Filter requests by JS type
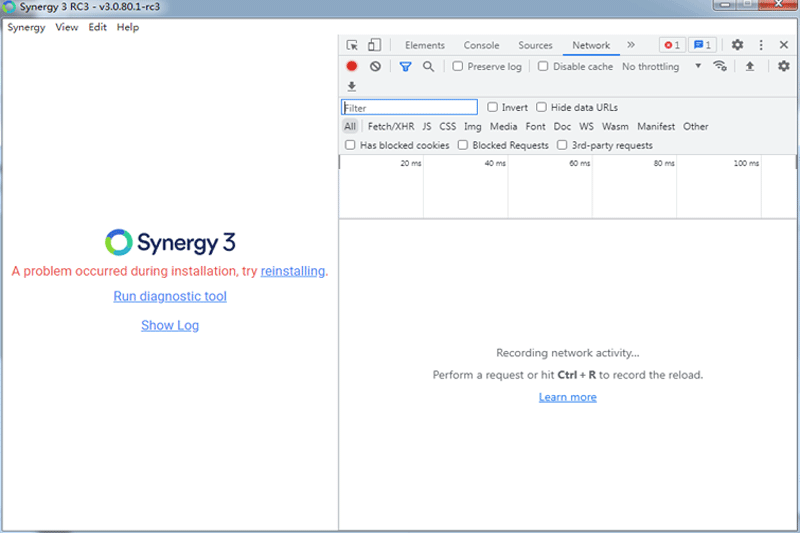800x533 pixels. point(427,126)
